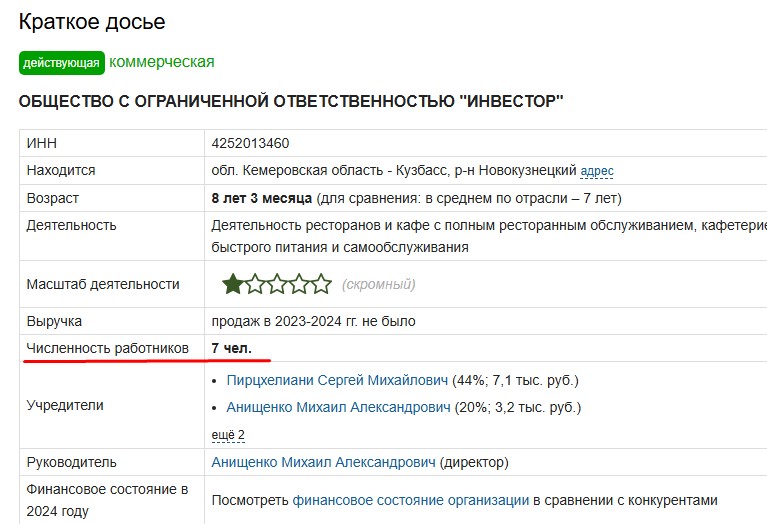Open founder Пирцхелиани Сергей Михайлович profile

[337, 380]
